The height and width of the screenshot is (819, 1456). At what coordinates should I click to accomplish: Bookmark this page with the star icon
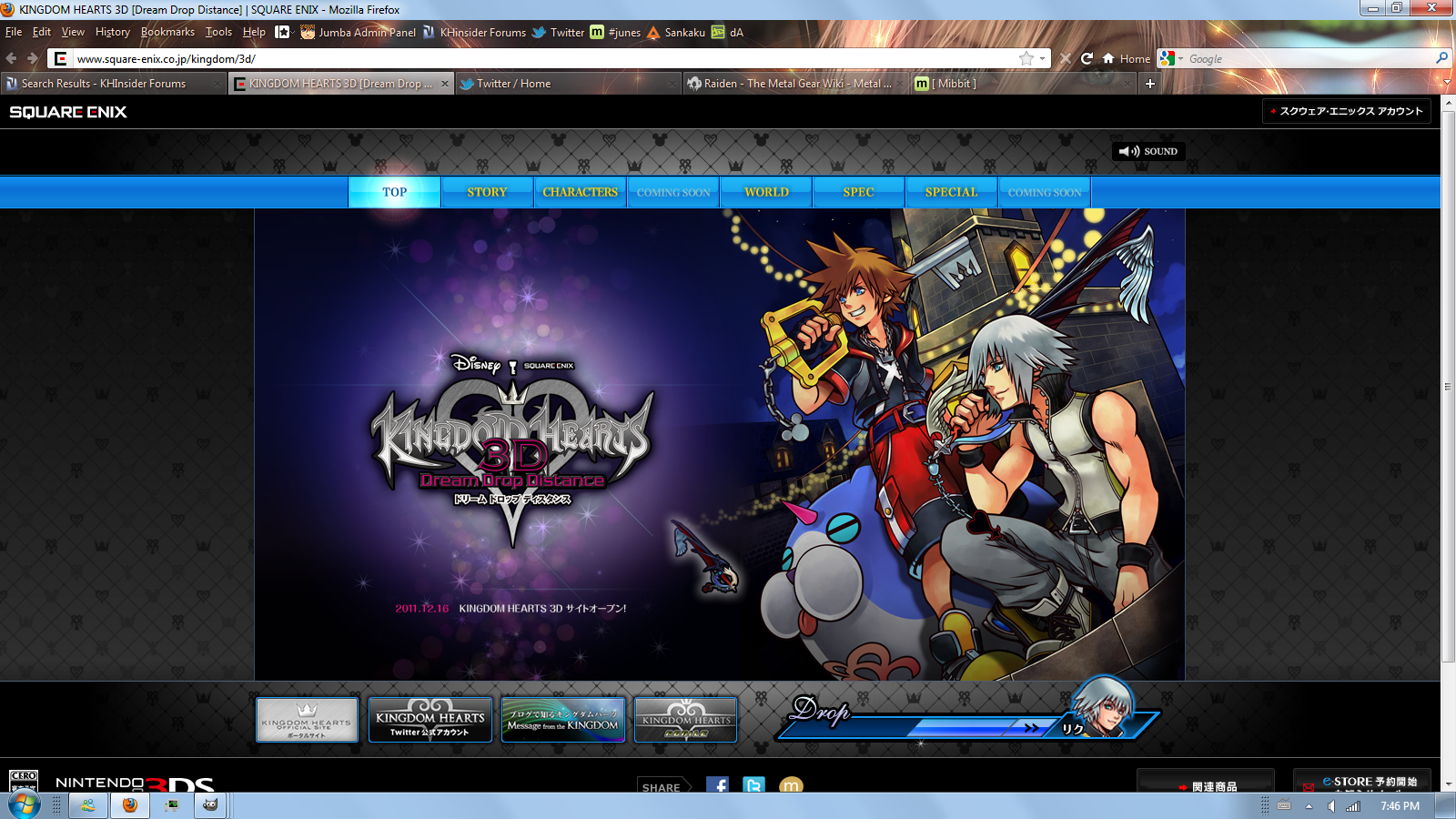coord(1026,58)
